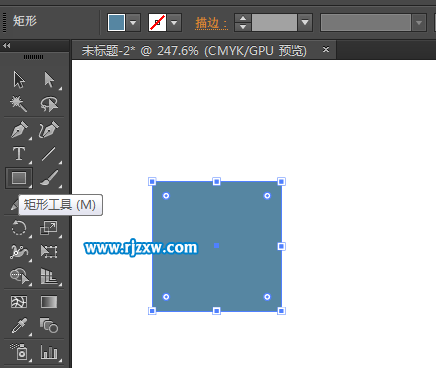The image size is (436, 368).
Task: Increase stroke weight with up stepper
Action: pos(243,18)
